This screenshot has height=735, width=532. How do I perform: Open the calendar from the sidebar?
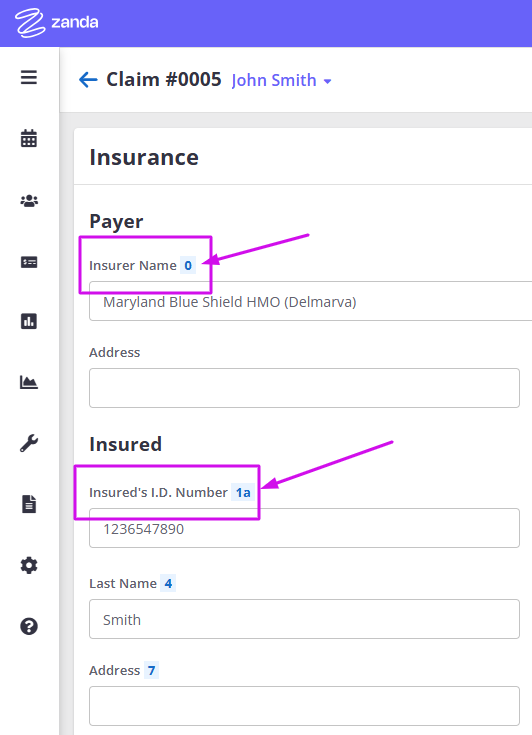pos(29,138)
